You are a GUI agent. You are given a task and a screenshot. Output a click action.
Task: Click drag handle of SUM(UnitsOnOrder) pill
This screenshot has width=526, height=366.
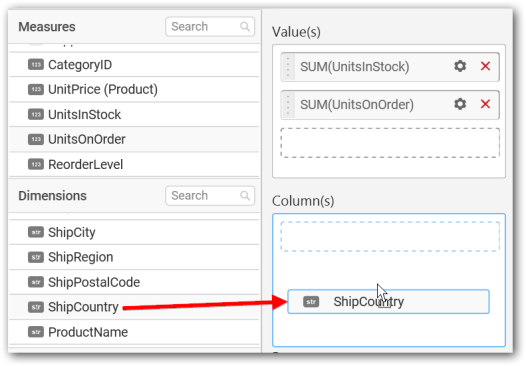288,104
